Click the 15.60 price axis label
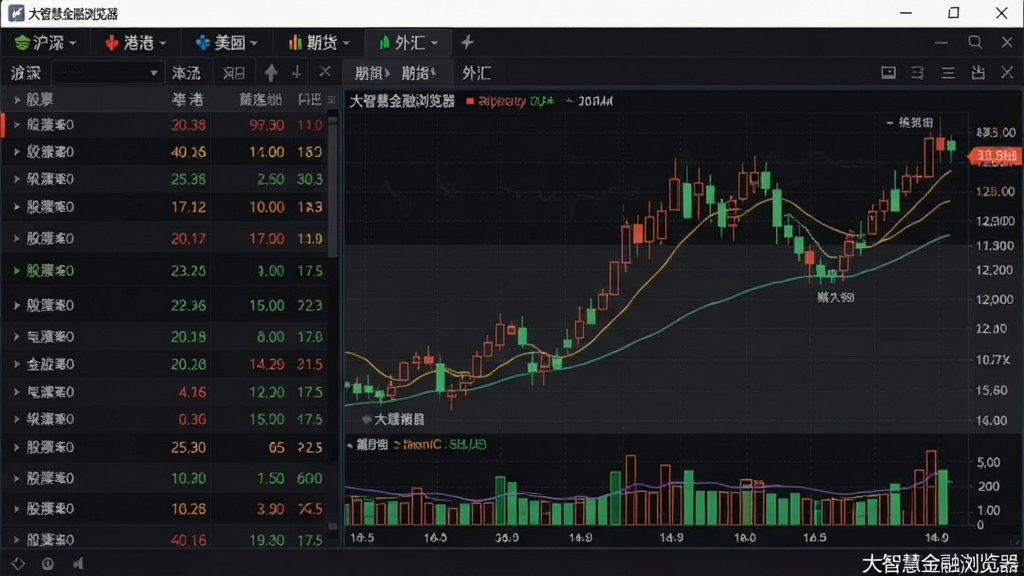 (x=991, y=390)
